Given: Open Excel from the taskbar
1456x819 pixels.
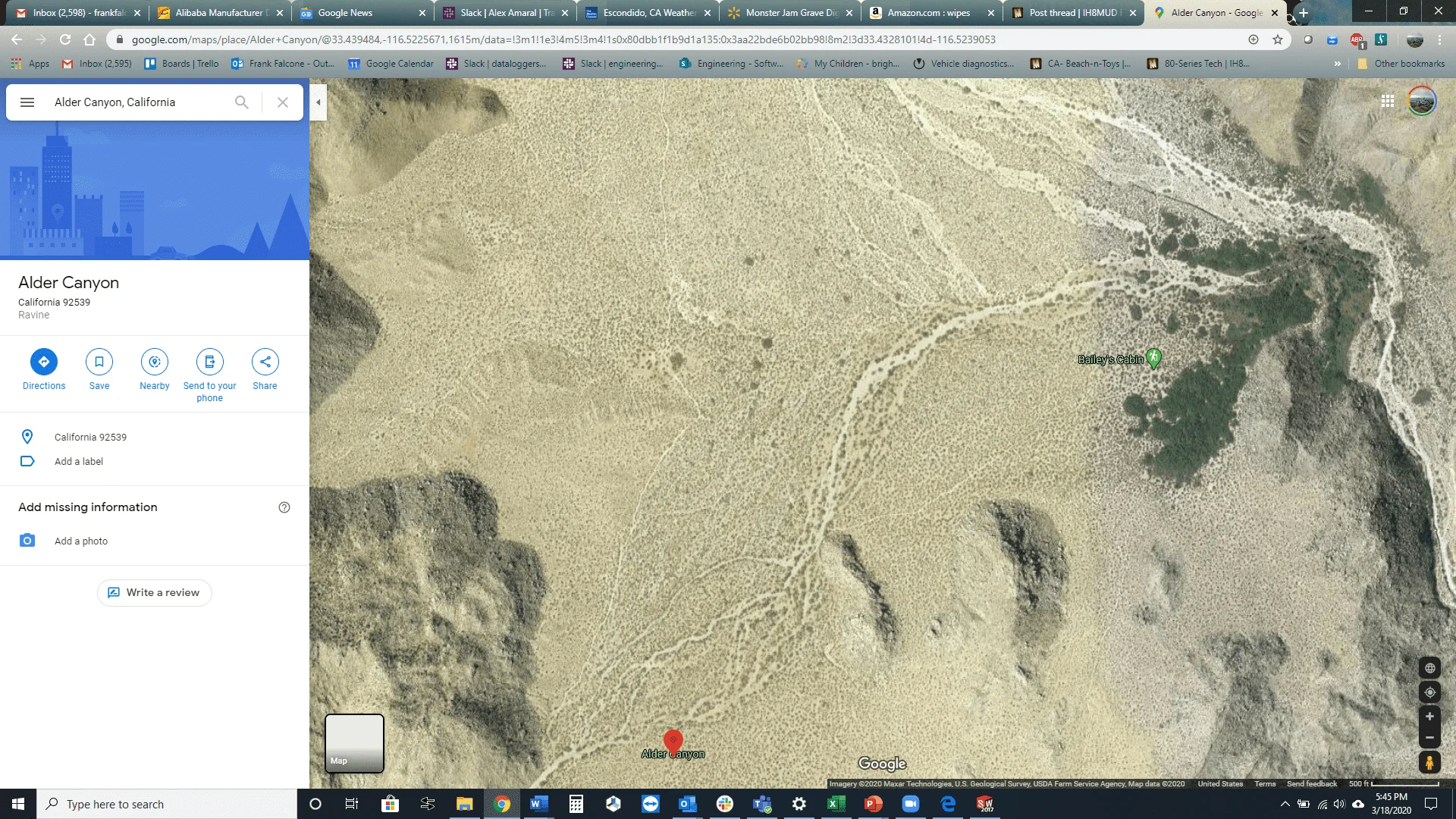Looking at the screenshot, I should pos(836,804).
